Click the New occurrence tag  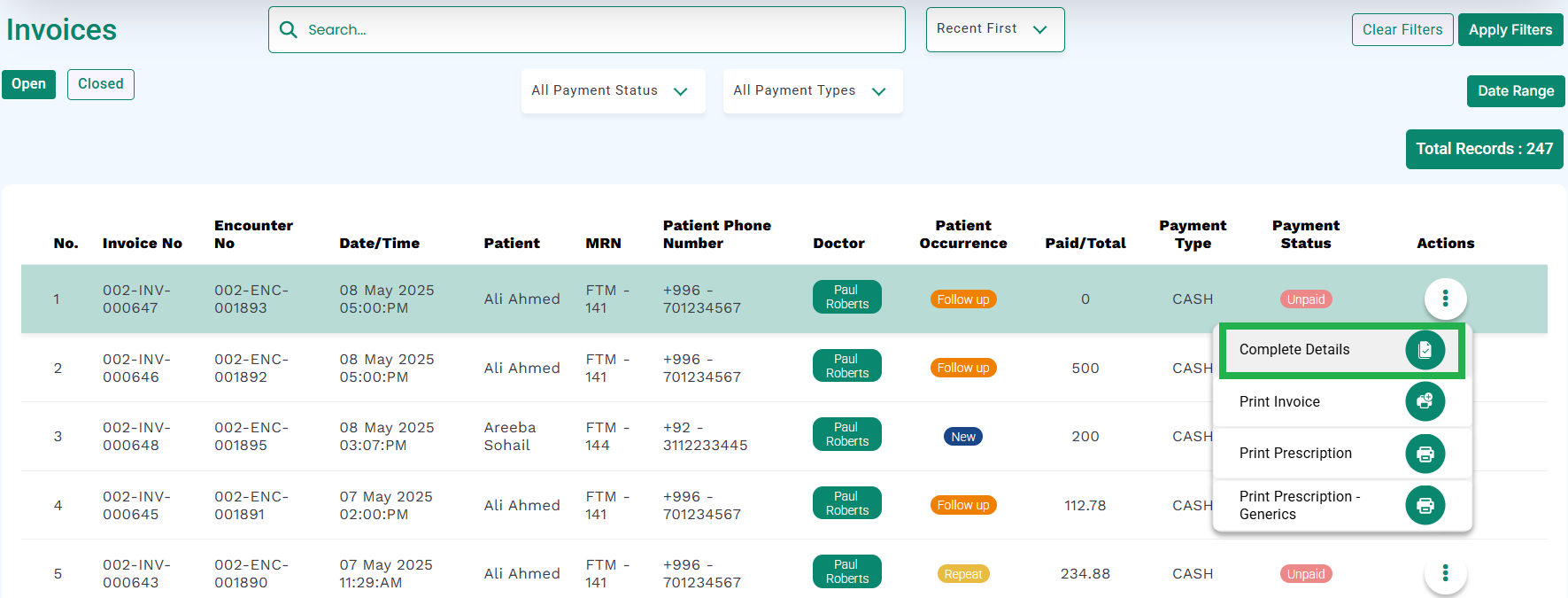(963, 437)
